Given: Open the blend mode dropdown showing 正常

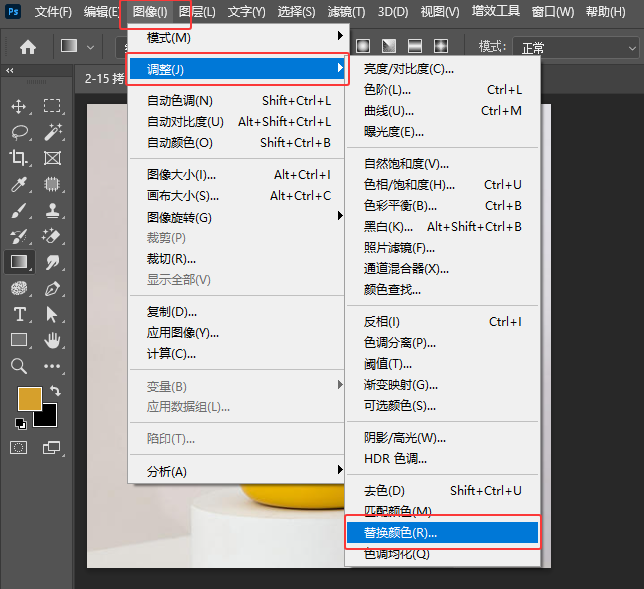Looking at the screenshot, I should coord(576,48).
